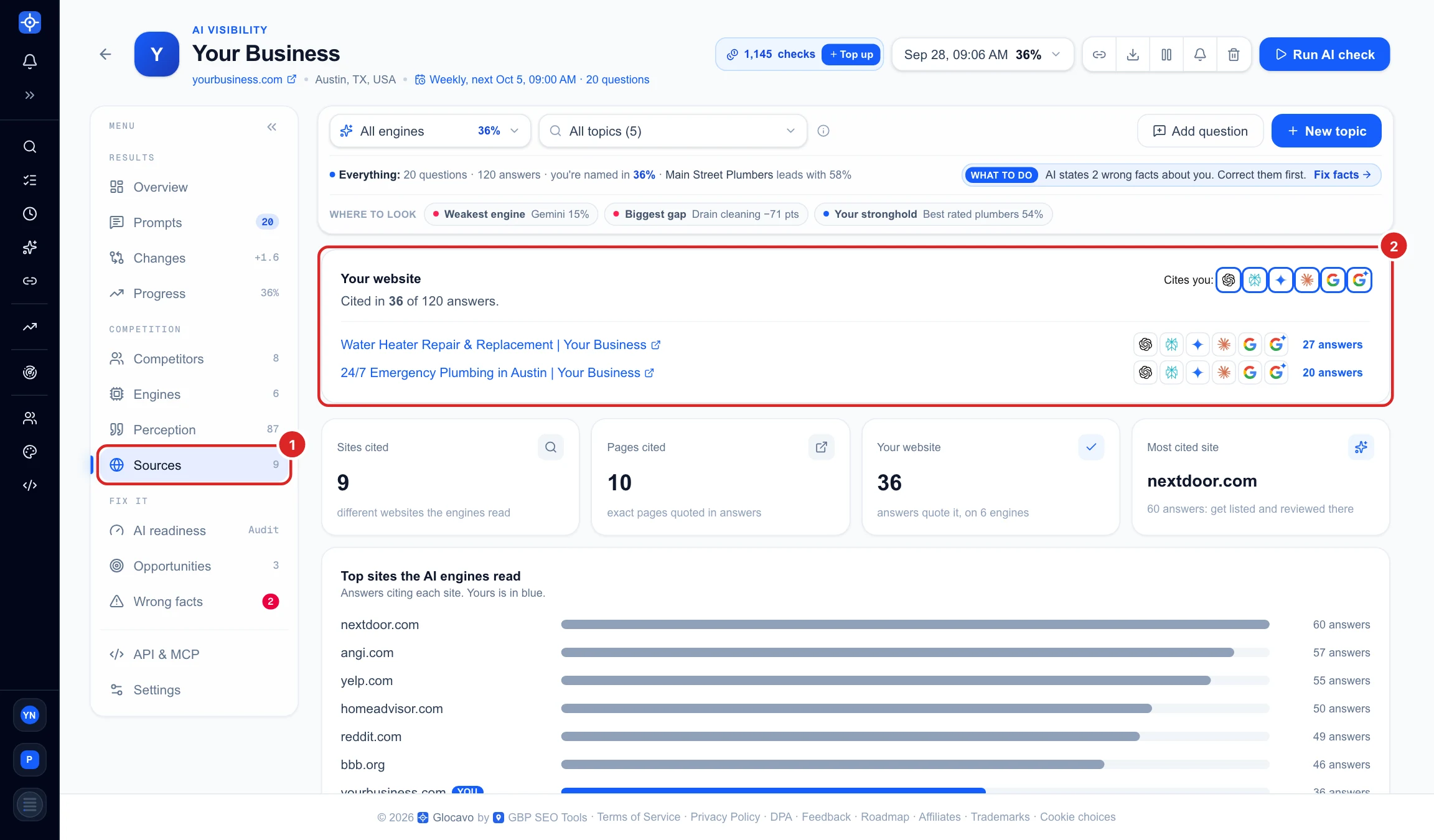
Task: Click the Weakest engine Gemini 15% chip
Action: (511, 214)
